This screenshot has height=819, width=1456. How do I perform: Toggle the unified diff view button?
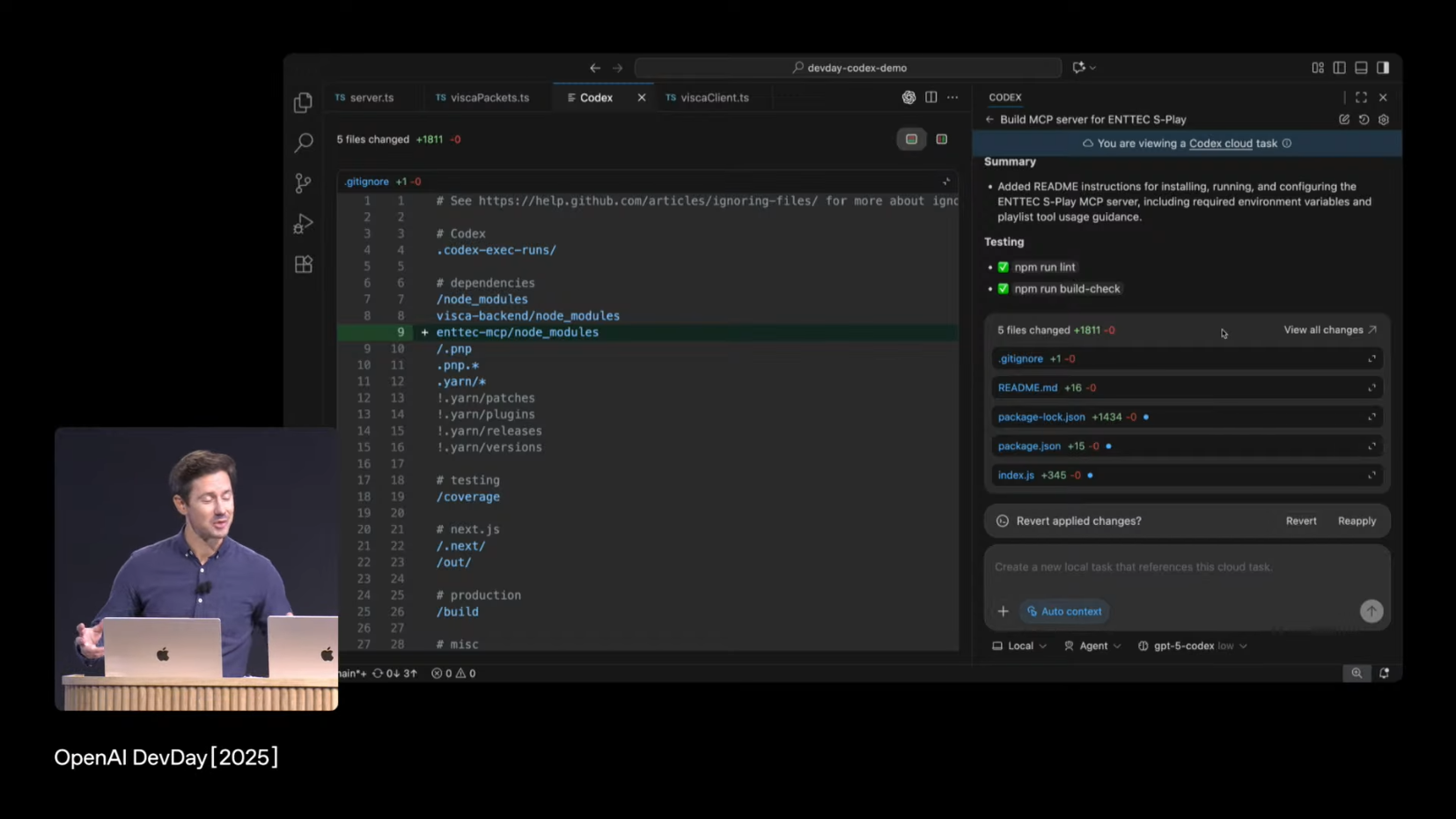tap(911, 139)
